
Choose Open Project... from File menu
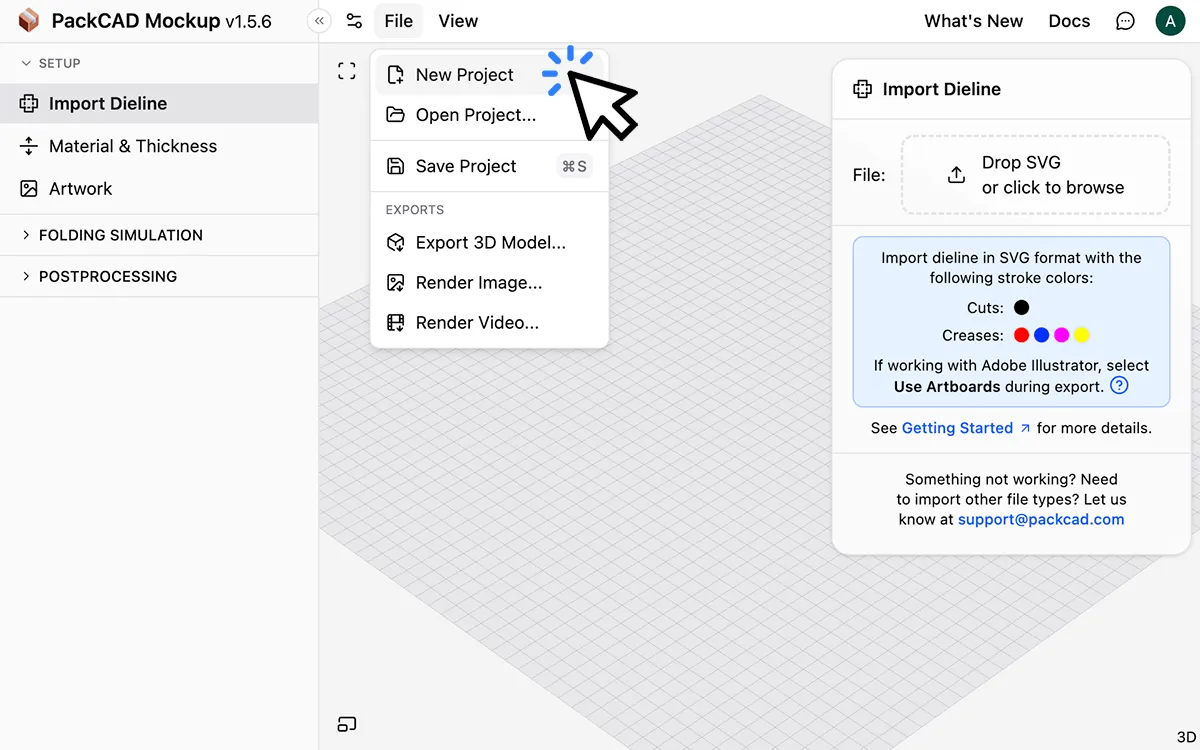coord(489,115)
